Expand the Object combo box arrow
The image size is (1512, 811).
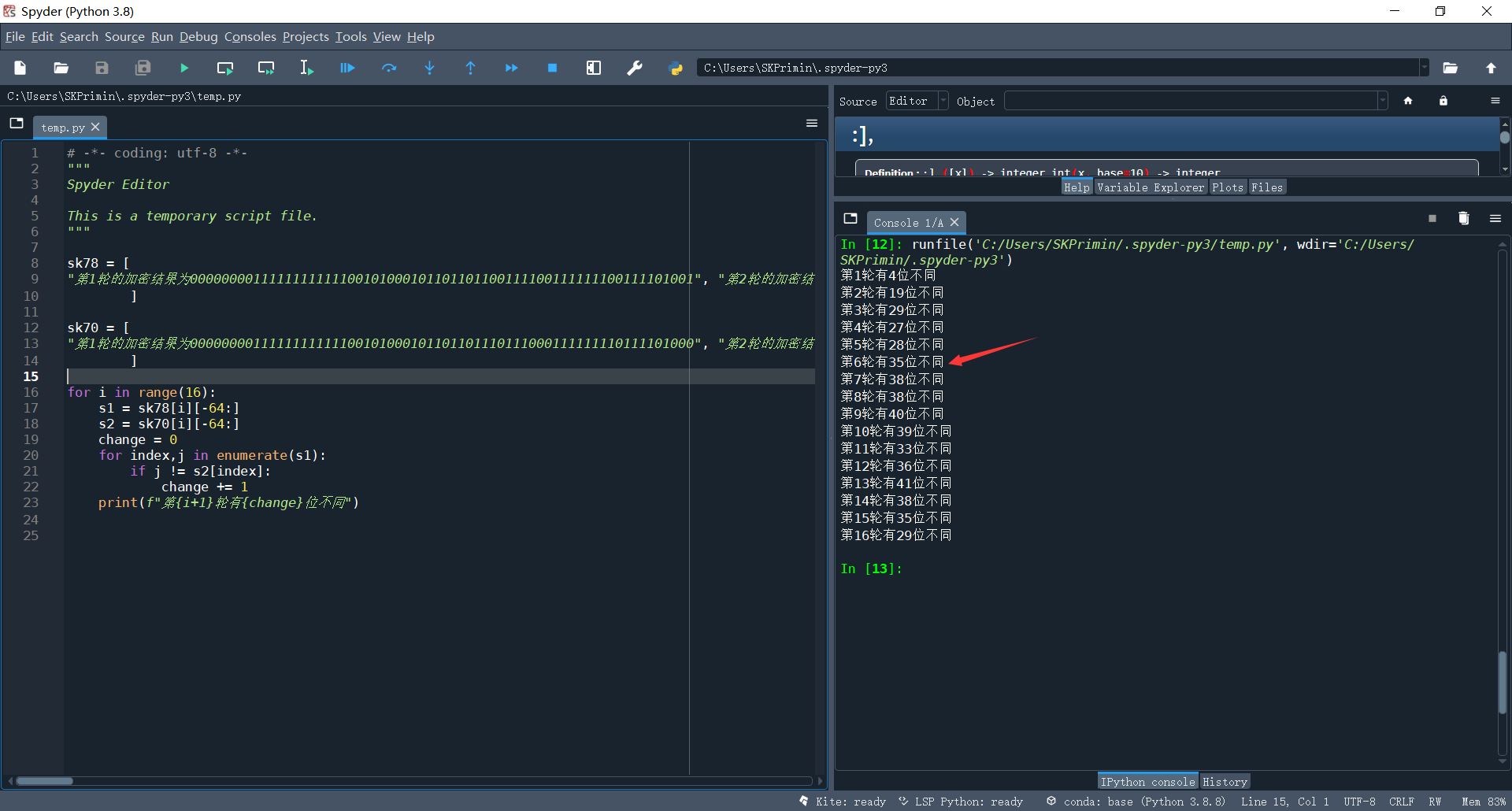[x=1382, y=101]
